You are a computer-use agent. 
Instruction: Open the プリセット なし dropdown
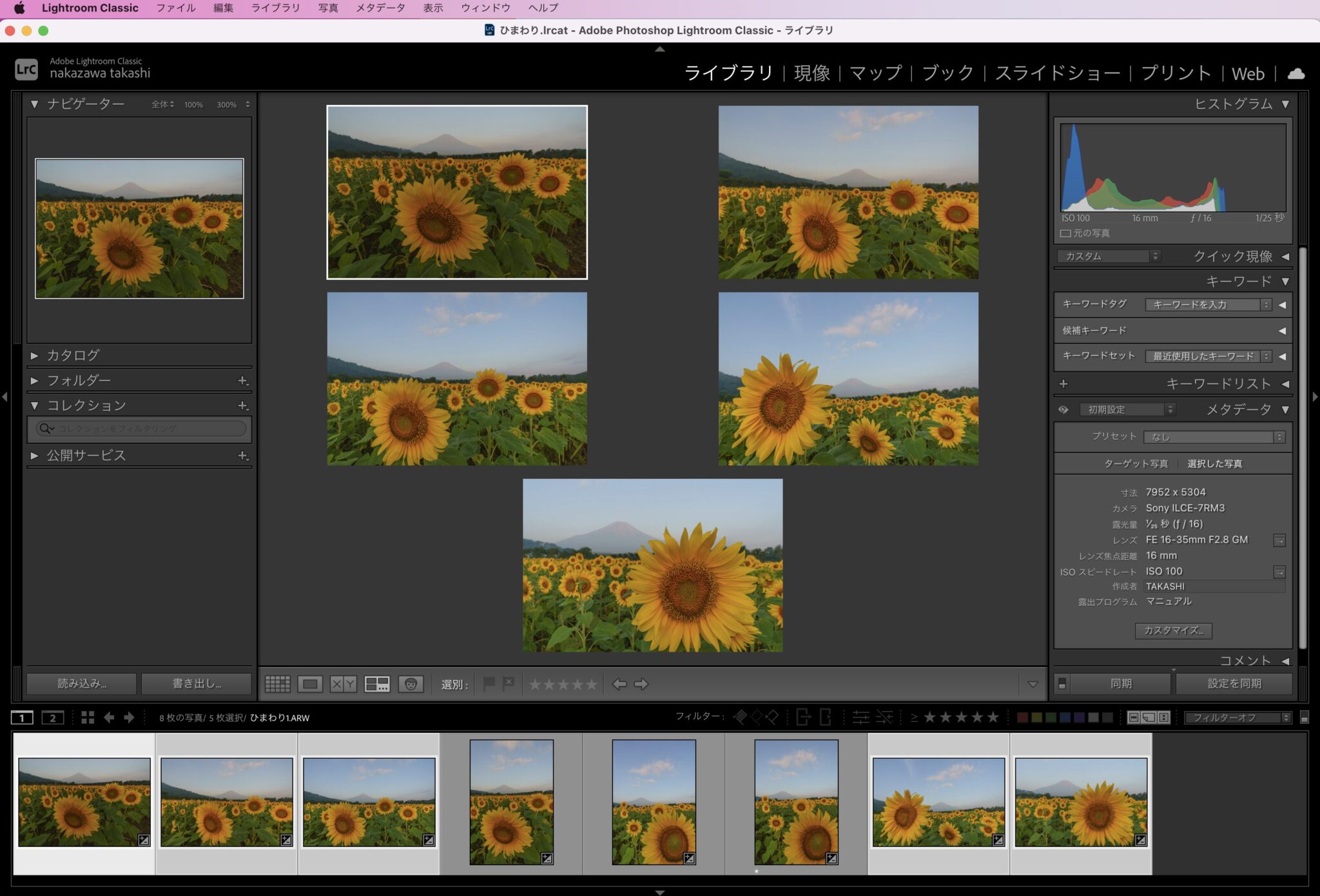[1214, 437]
